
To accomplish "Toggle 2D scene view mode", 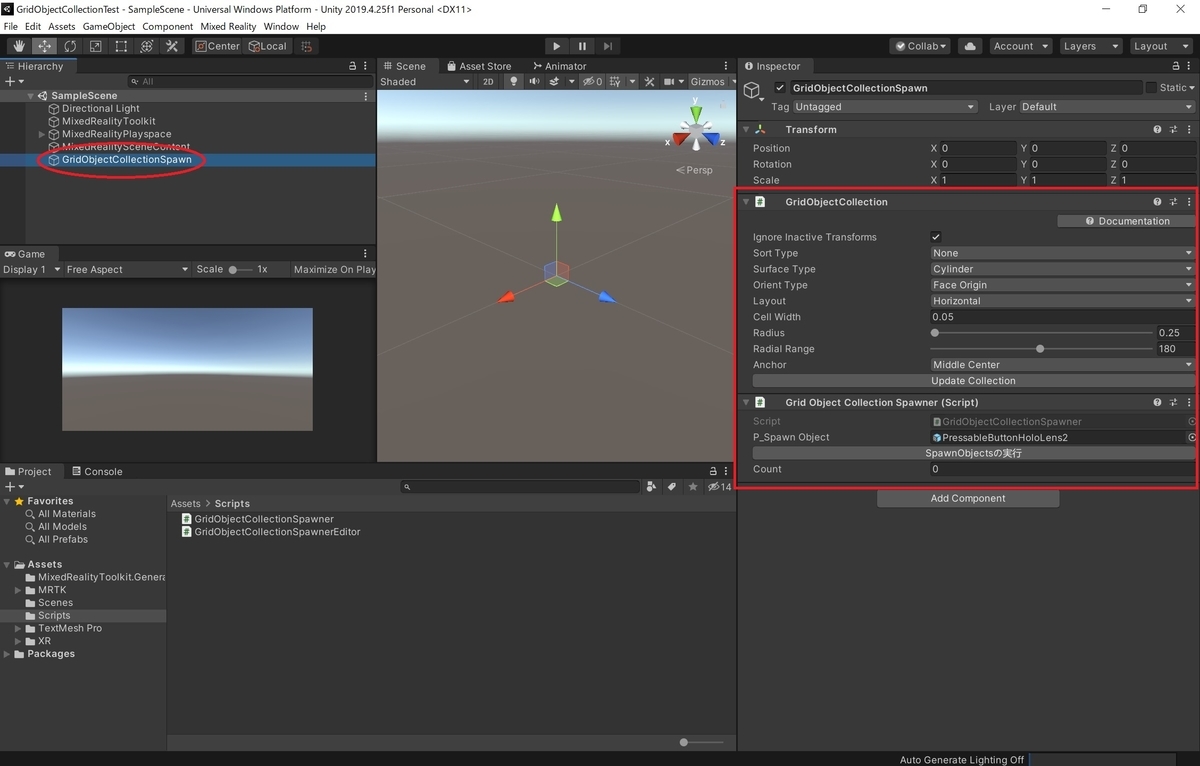I will 488,82.
